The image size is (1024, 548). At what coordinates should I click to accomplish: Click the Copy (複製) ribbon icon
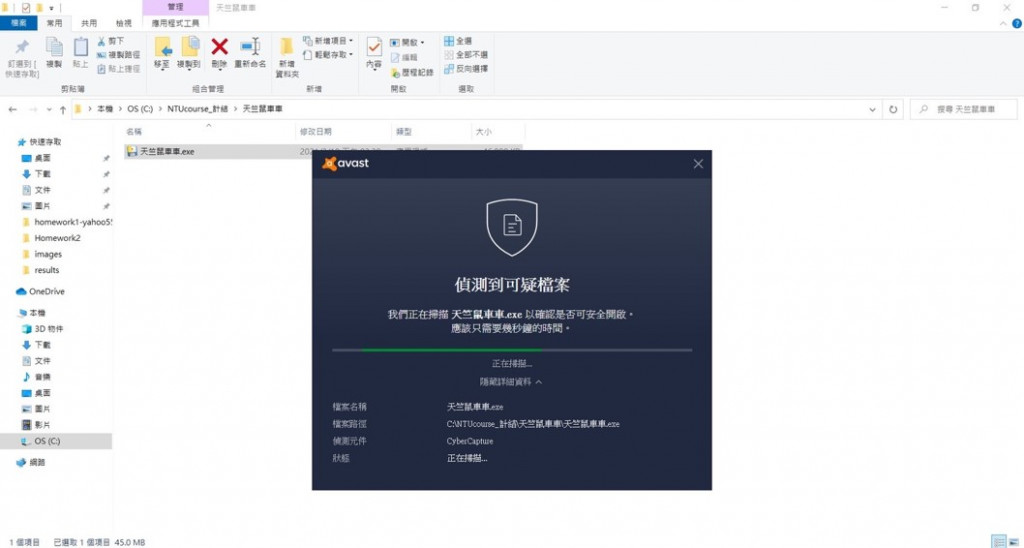(x=54, y=53)
